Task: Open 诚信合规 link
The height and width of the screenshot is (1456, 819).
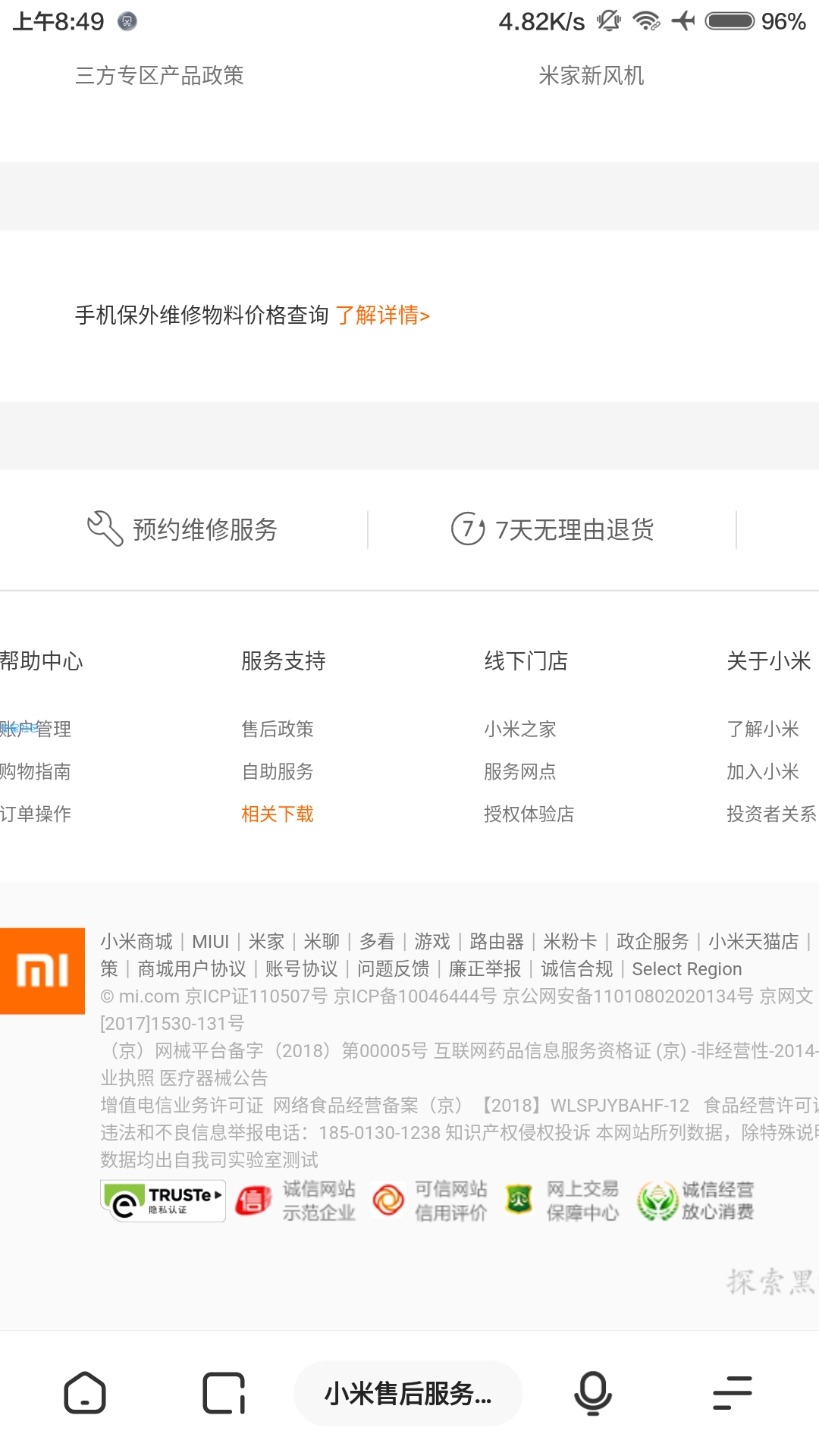Action: pos(577,968)
